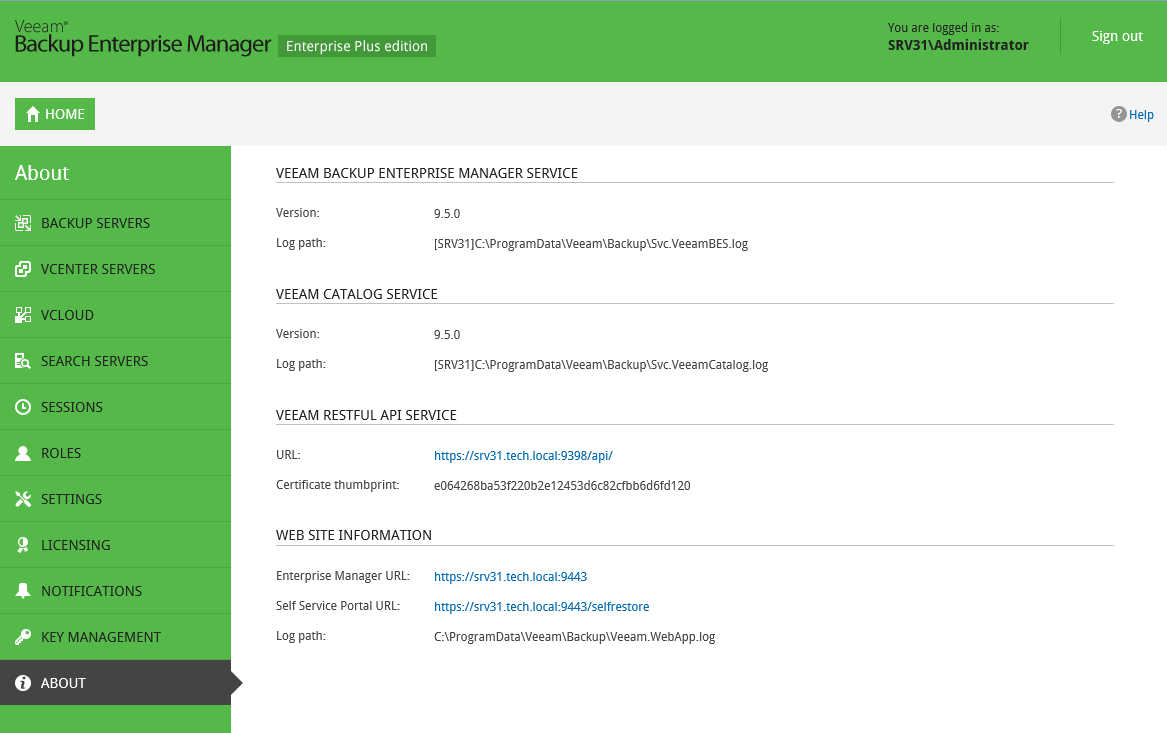
Task: Click the Licensing ribbon icon
Action: pos(23,545)
